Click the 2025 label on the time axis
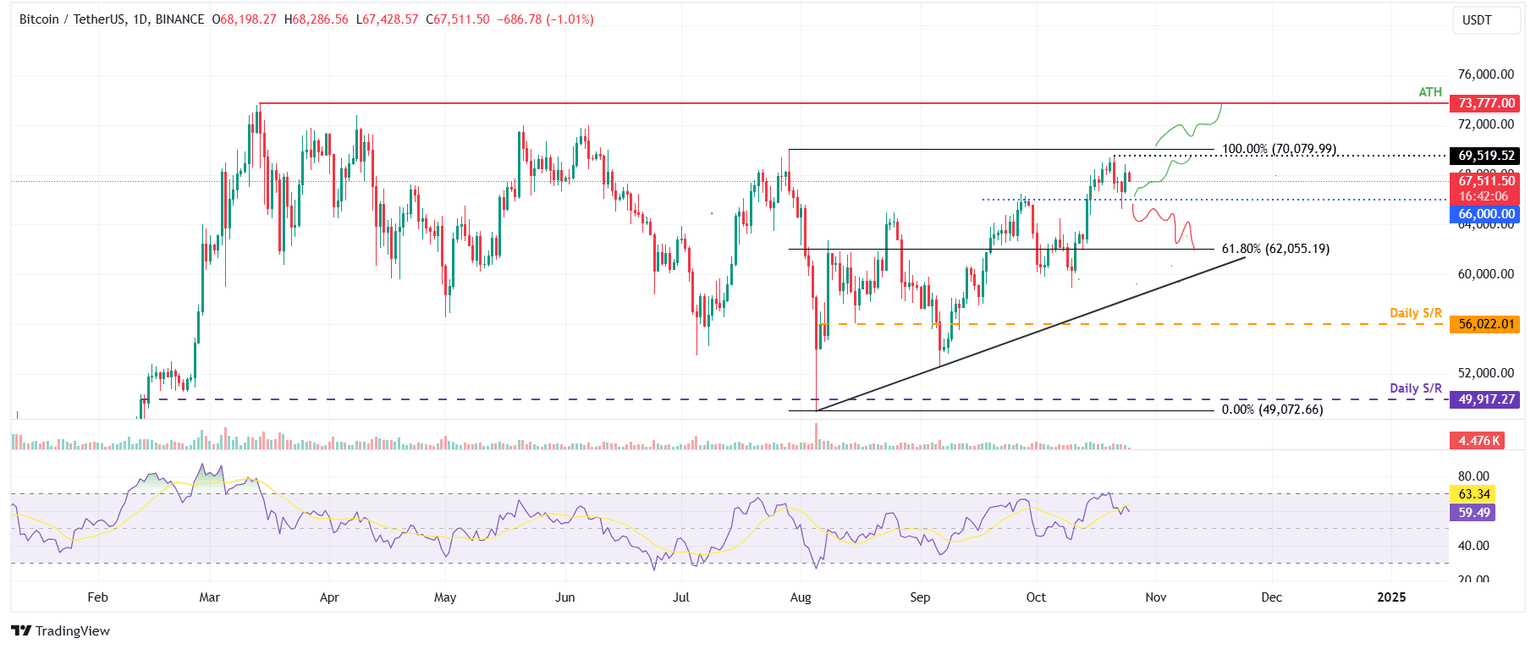The image size is (1536, 649). [x=1391, y=597]
